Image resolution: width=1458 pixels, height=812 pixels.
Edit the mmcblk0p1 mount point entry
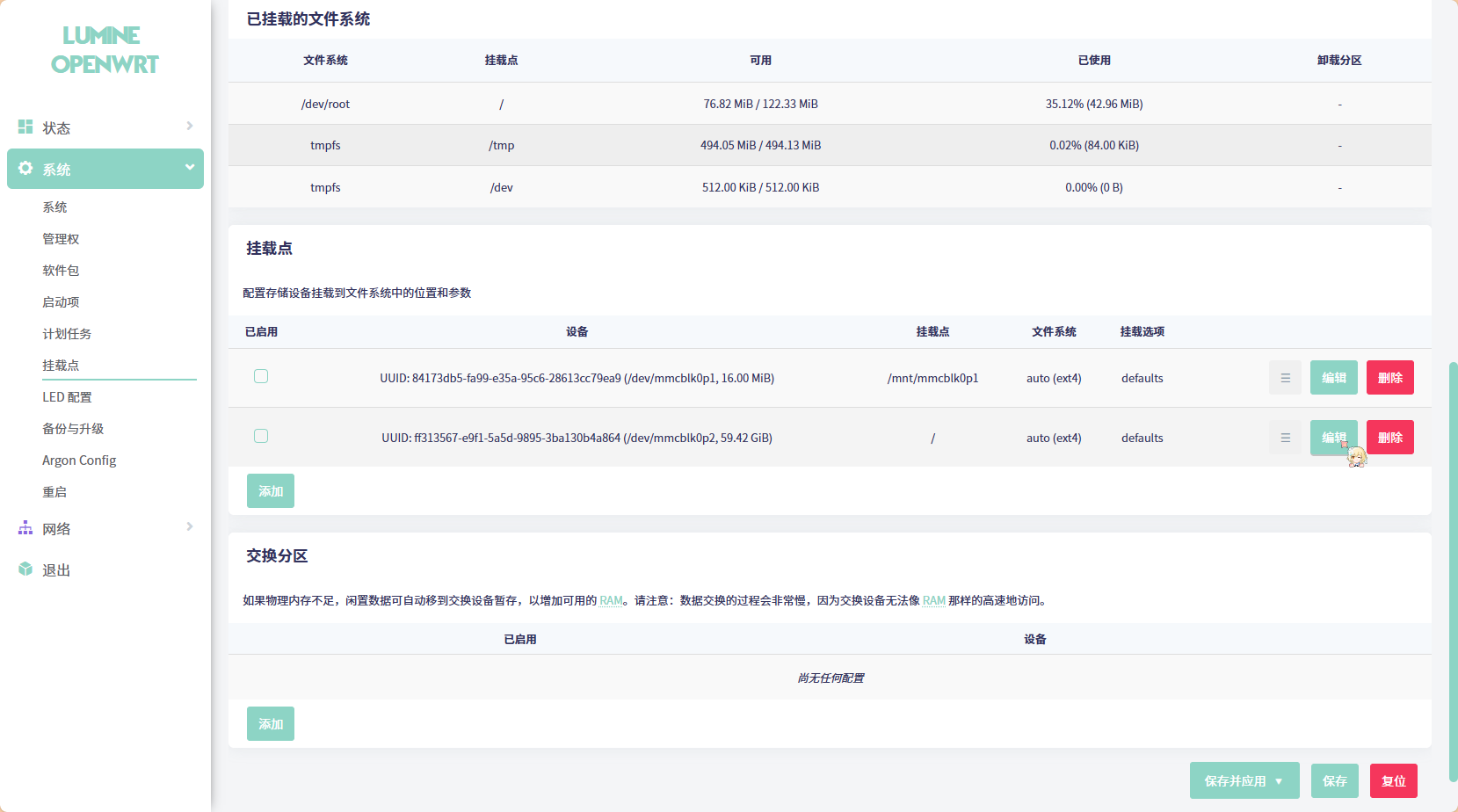coord(1333,378)
